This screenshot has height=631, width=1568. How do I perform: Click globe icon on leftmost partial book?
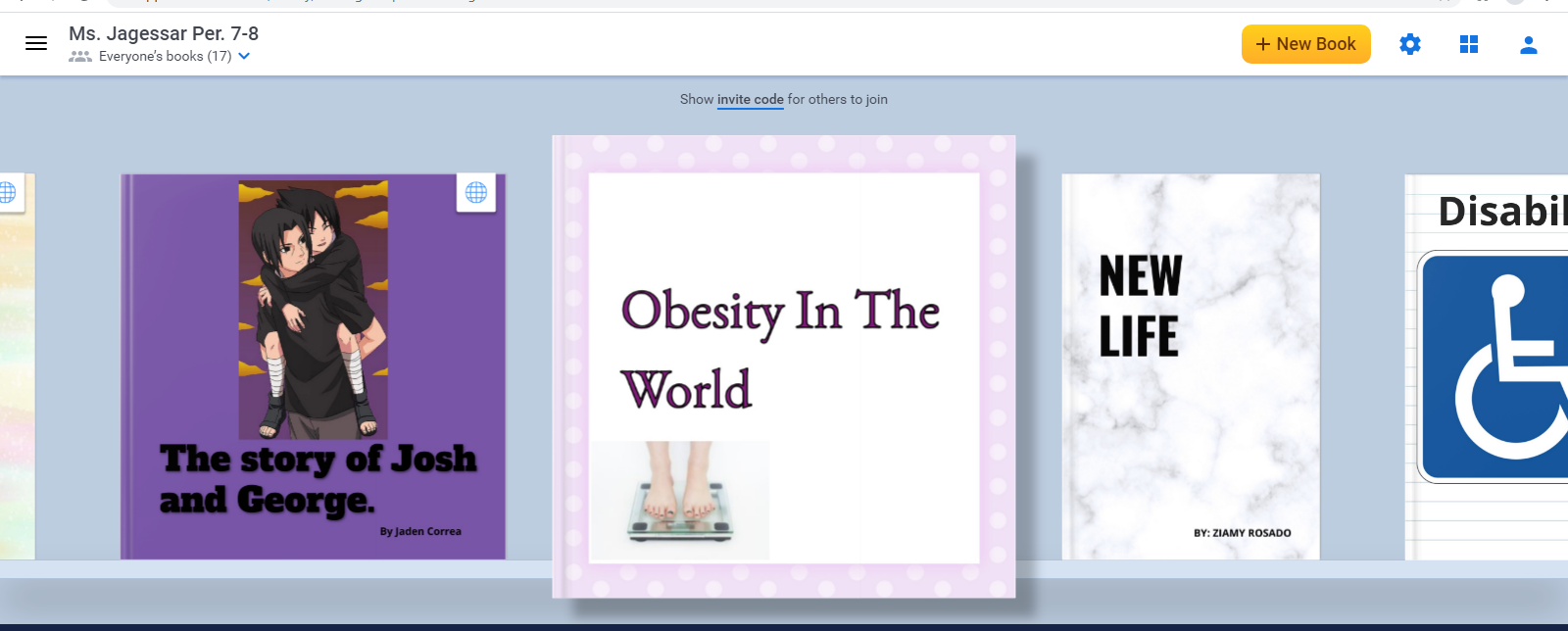[x=8, y=192]
